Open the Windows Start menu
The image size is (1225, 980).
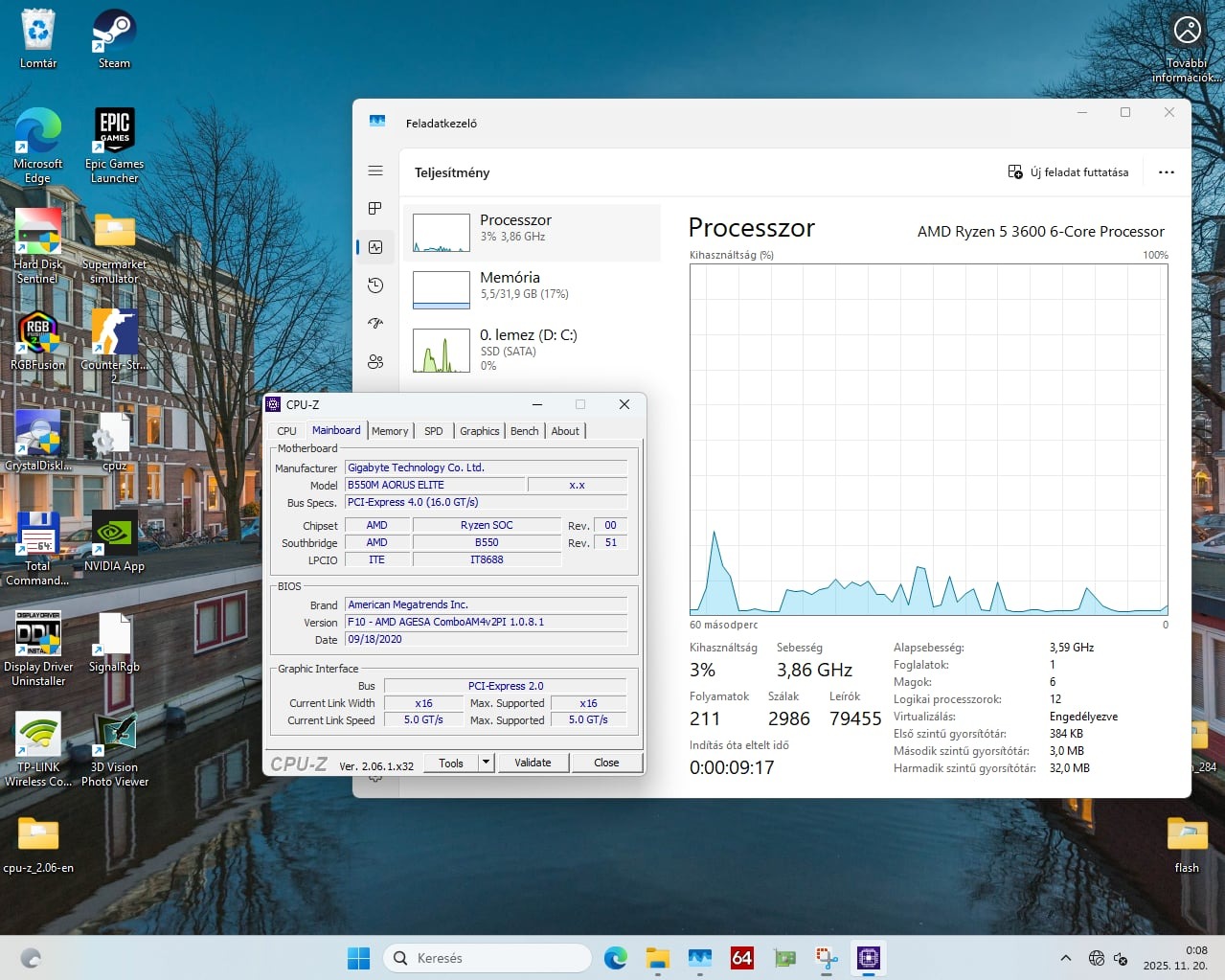pyautogui.click(x=358, y=958)
